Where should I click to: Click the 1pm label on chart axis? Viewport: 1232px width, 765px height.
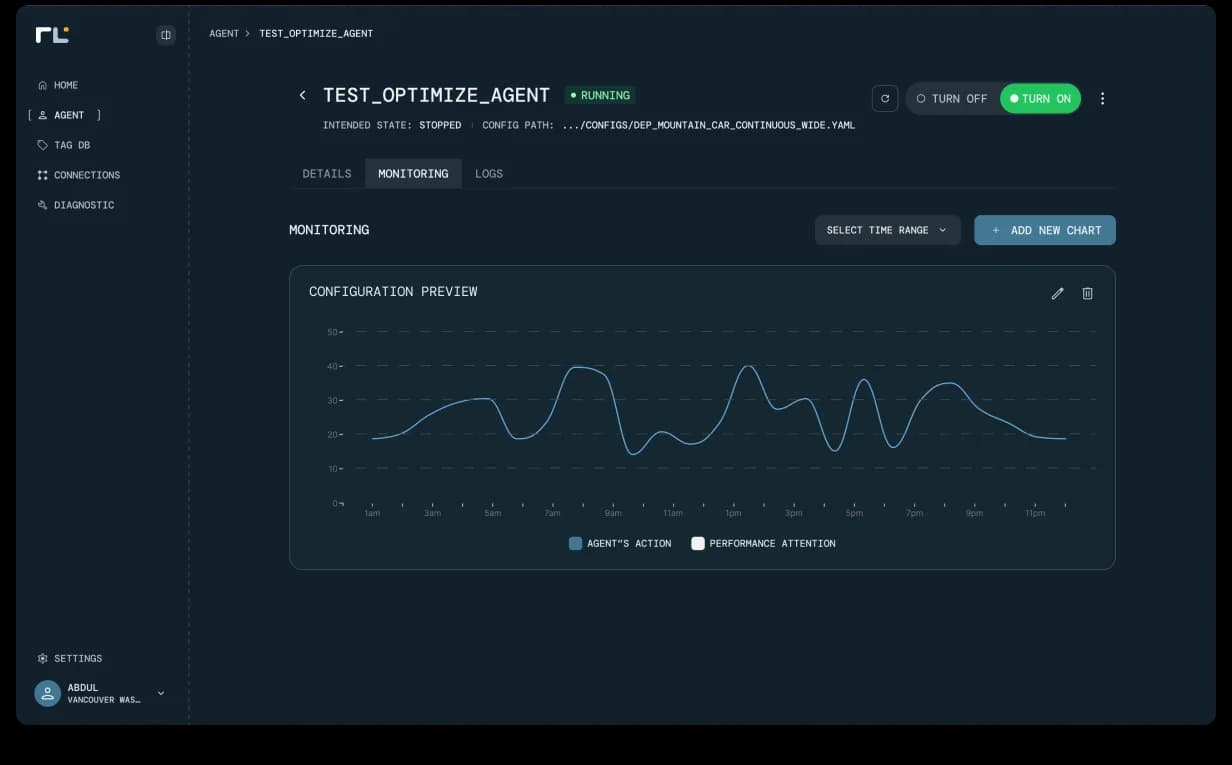733,513
